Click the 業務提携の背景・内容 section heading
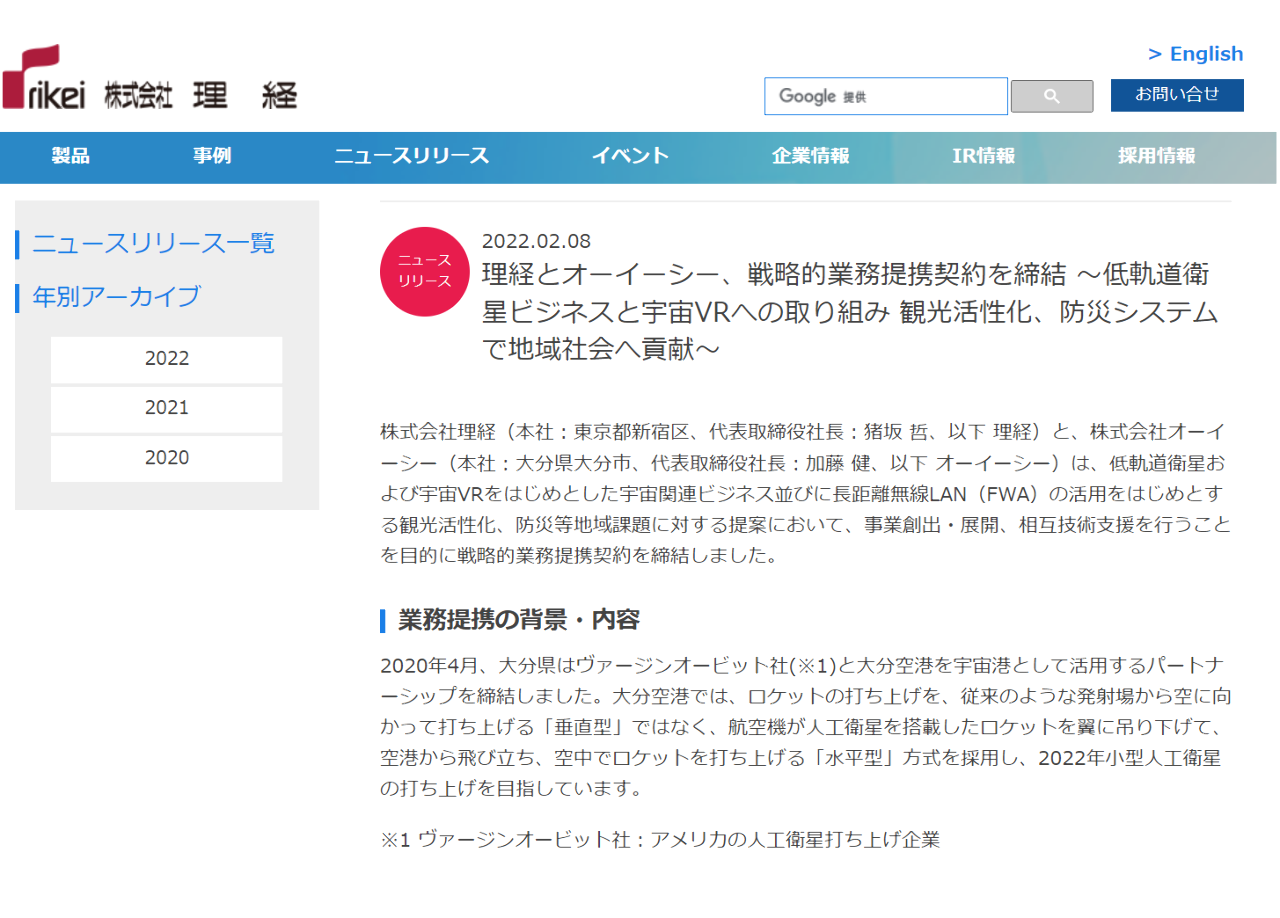 [518, 620]
